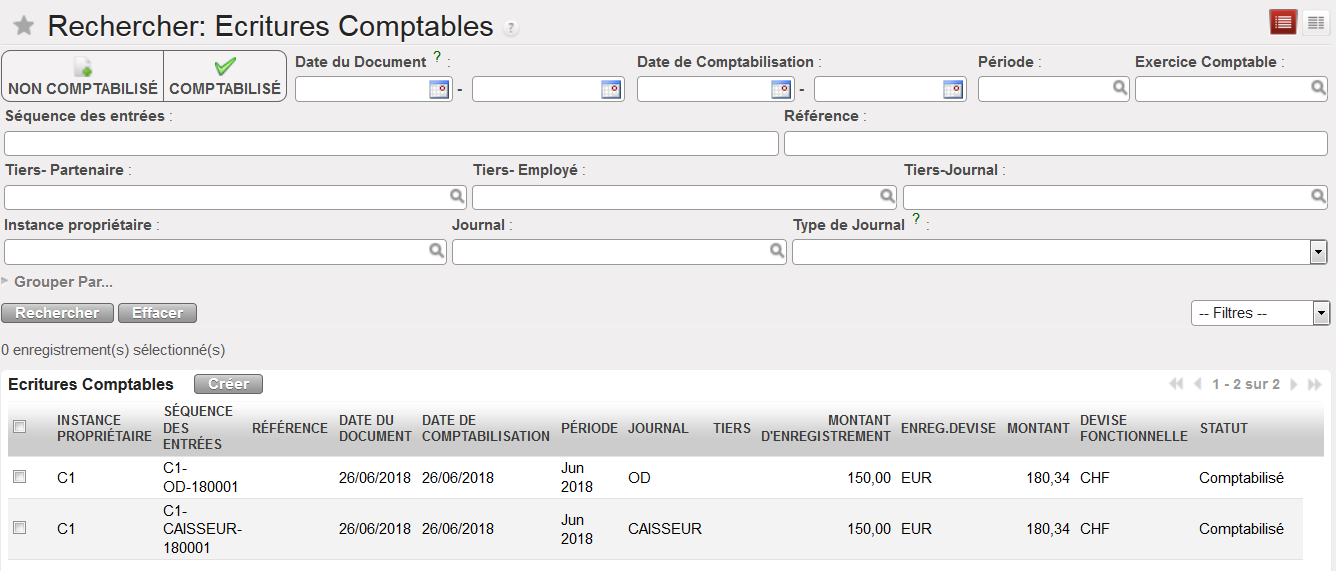Click the favorites star icon
The image size is (1336, 571).
[x=24, y=26]
